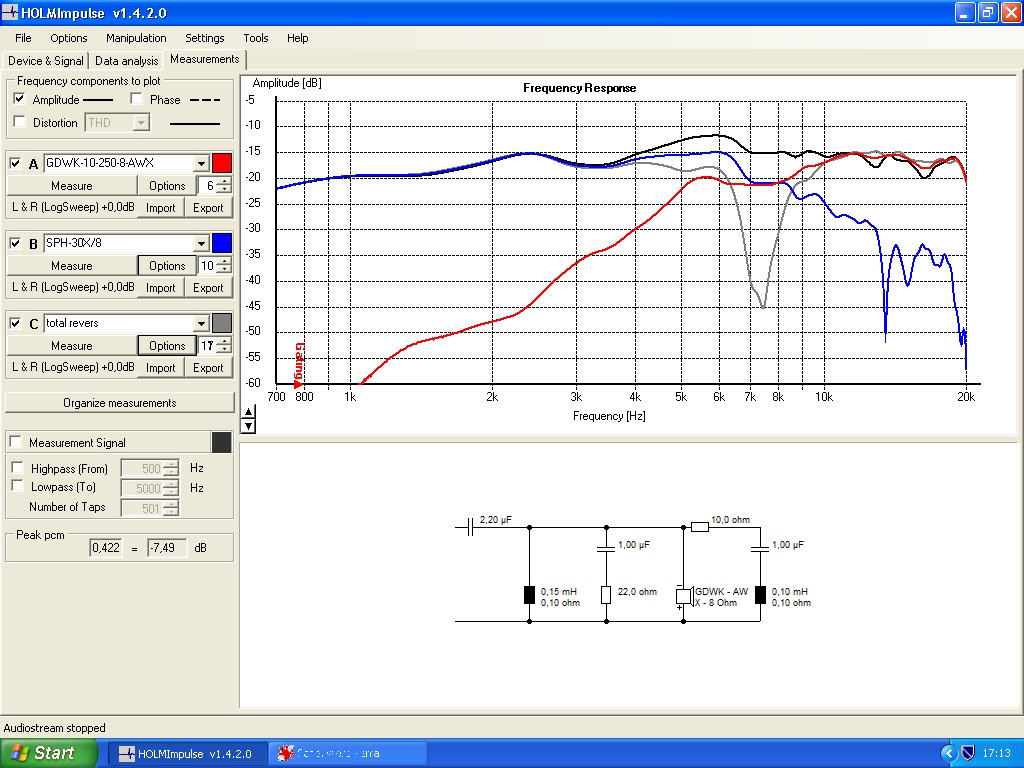1024x768 pixels.
Task: Click Export for measurement A
Action: coord(208,208)
